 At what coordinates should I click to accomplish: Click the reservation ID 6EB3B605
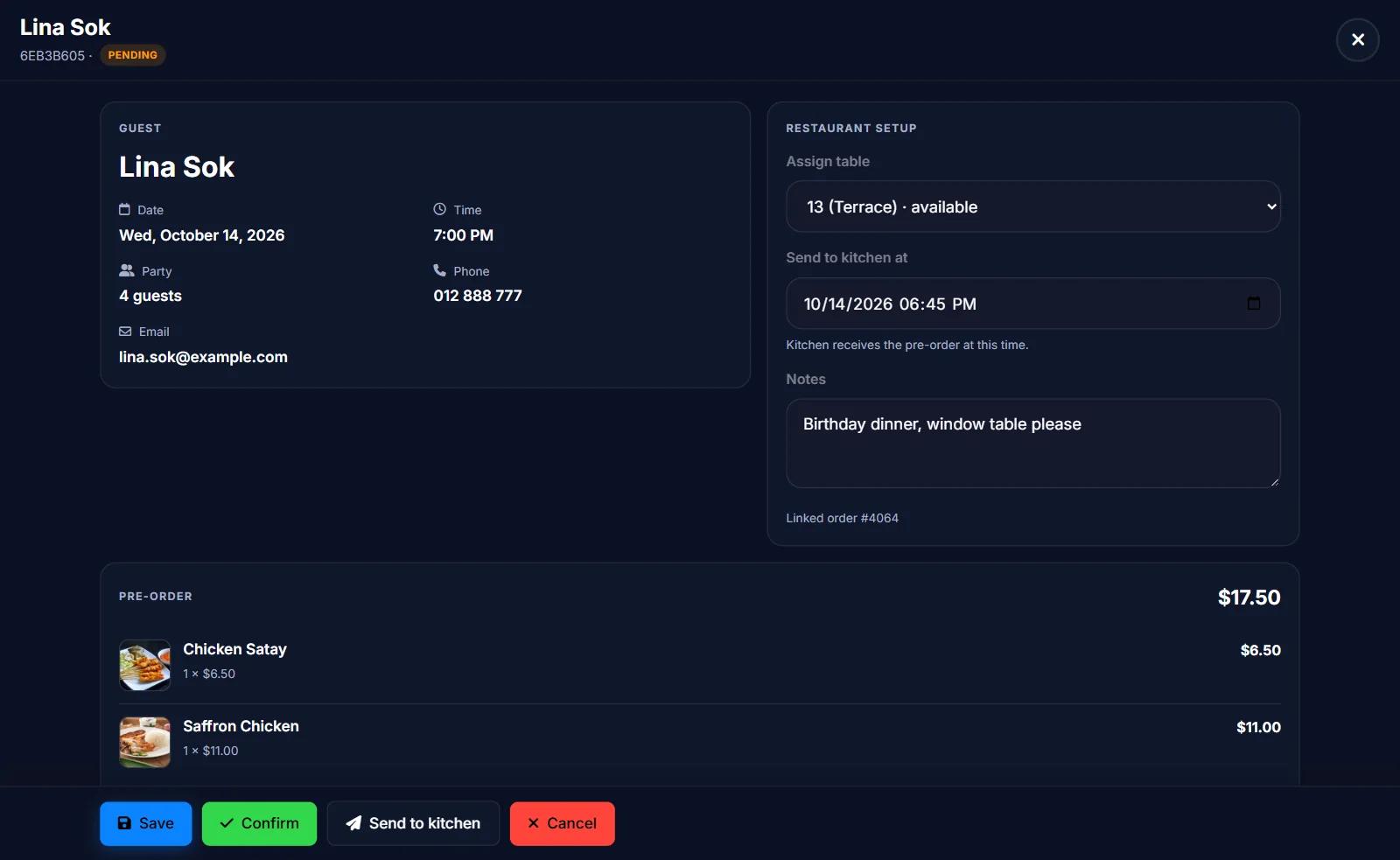52,55
